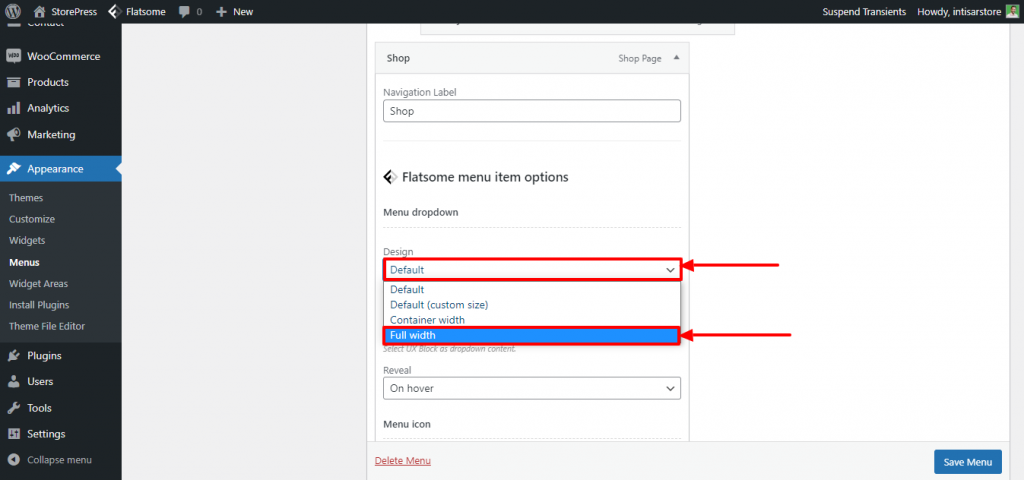Collapse the Shop menu item panel
Image resolution: width=1024 pixels, height=480 pixels.
coord(677,58)
